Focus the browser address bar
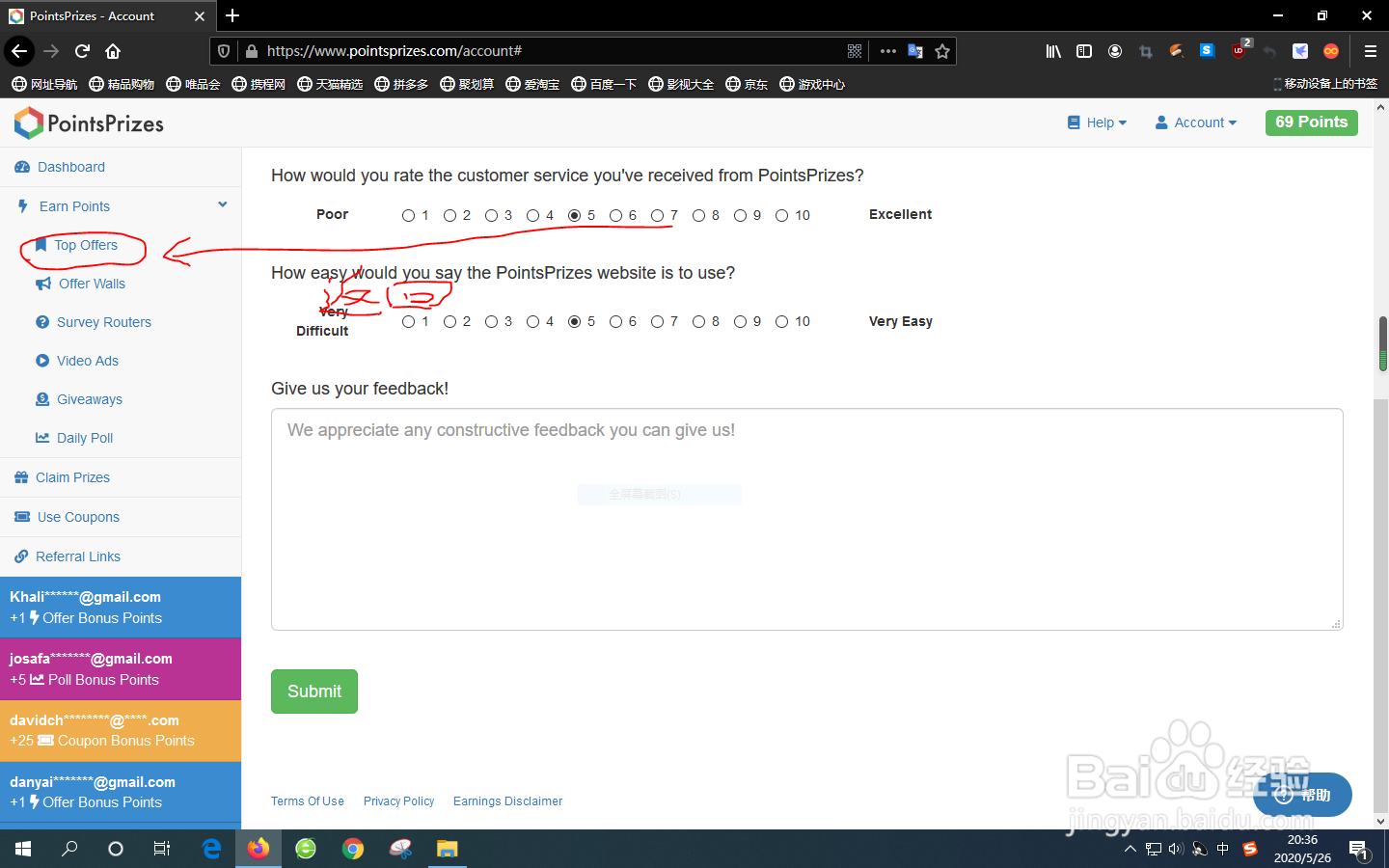Screen dimensions: 1389x868 [550, 51]
